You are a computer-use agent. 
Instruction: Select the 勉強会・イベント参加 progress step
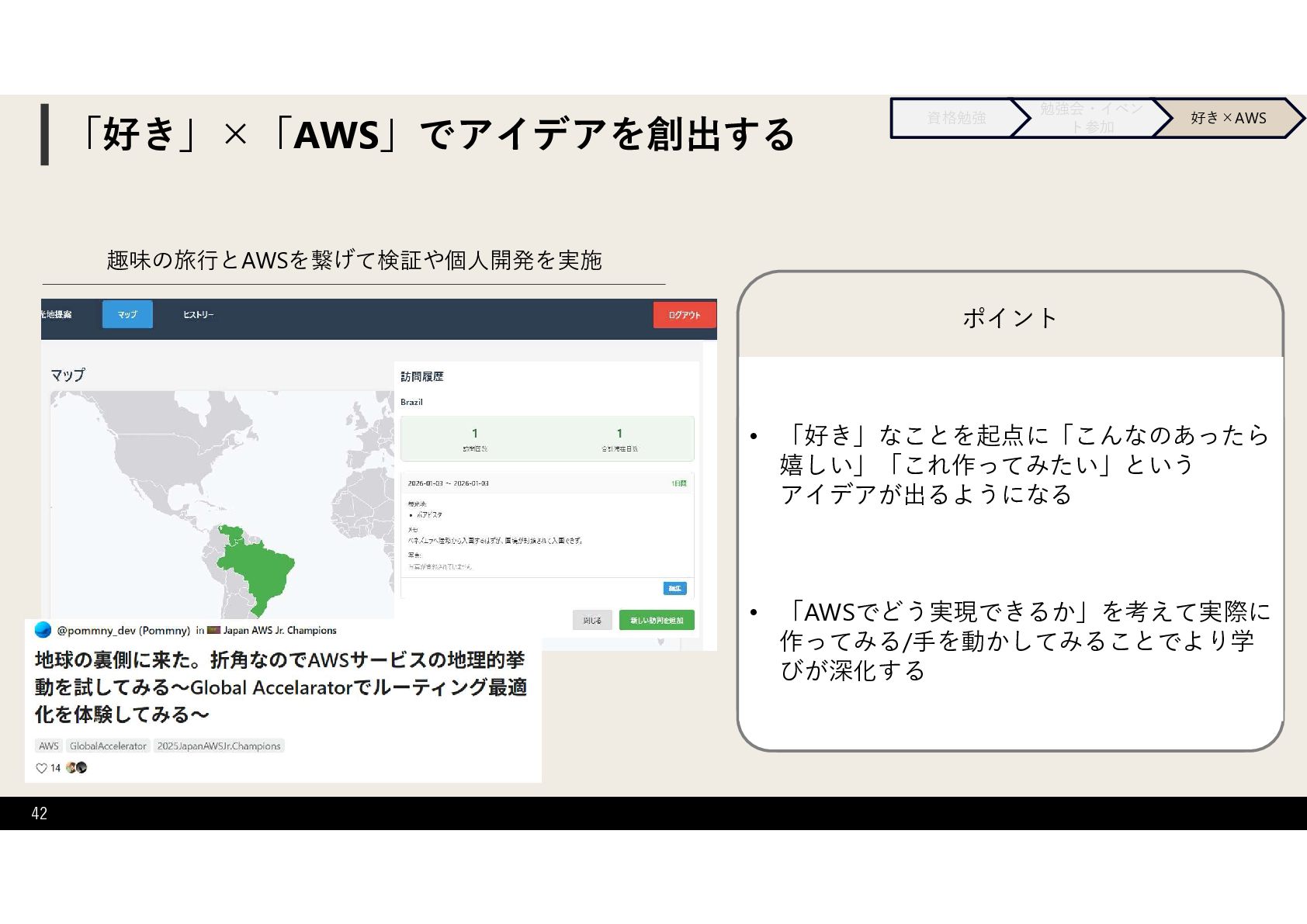1090,118
